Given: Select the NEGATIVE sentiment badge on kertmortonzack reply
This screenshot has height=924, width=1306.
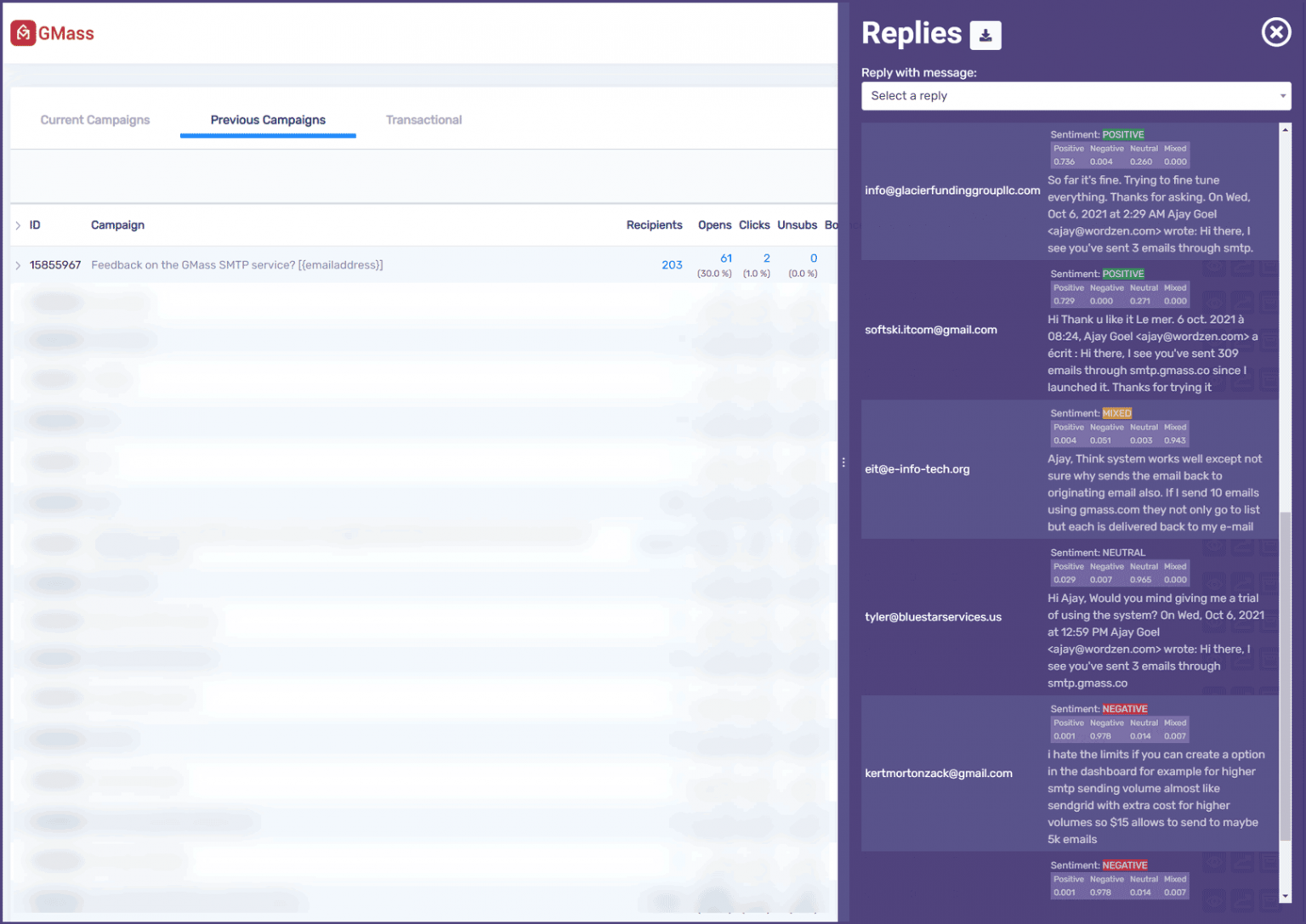Looking at the screenshot, I should tap(1125, 708).
